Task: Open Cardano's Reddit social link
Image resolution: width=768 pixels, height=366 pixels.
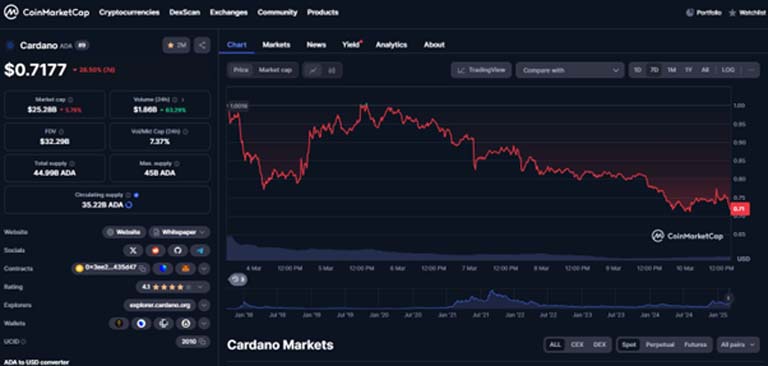Action: [x=155, y=250]
